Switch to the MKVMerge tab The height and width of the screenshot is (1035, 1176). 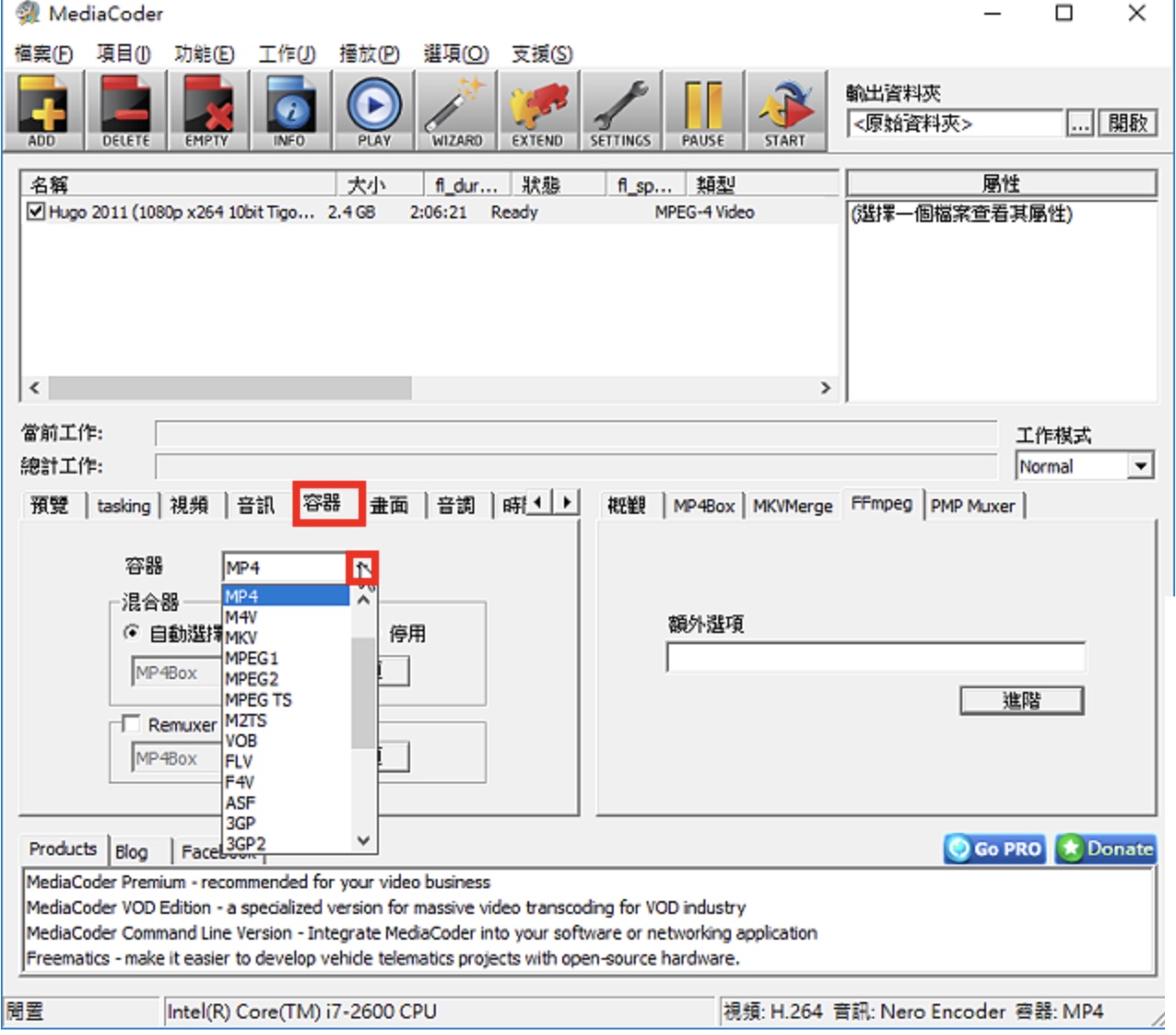(x=793, y=506)
